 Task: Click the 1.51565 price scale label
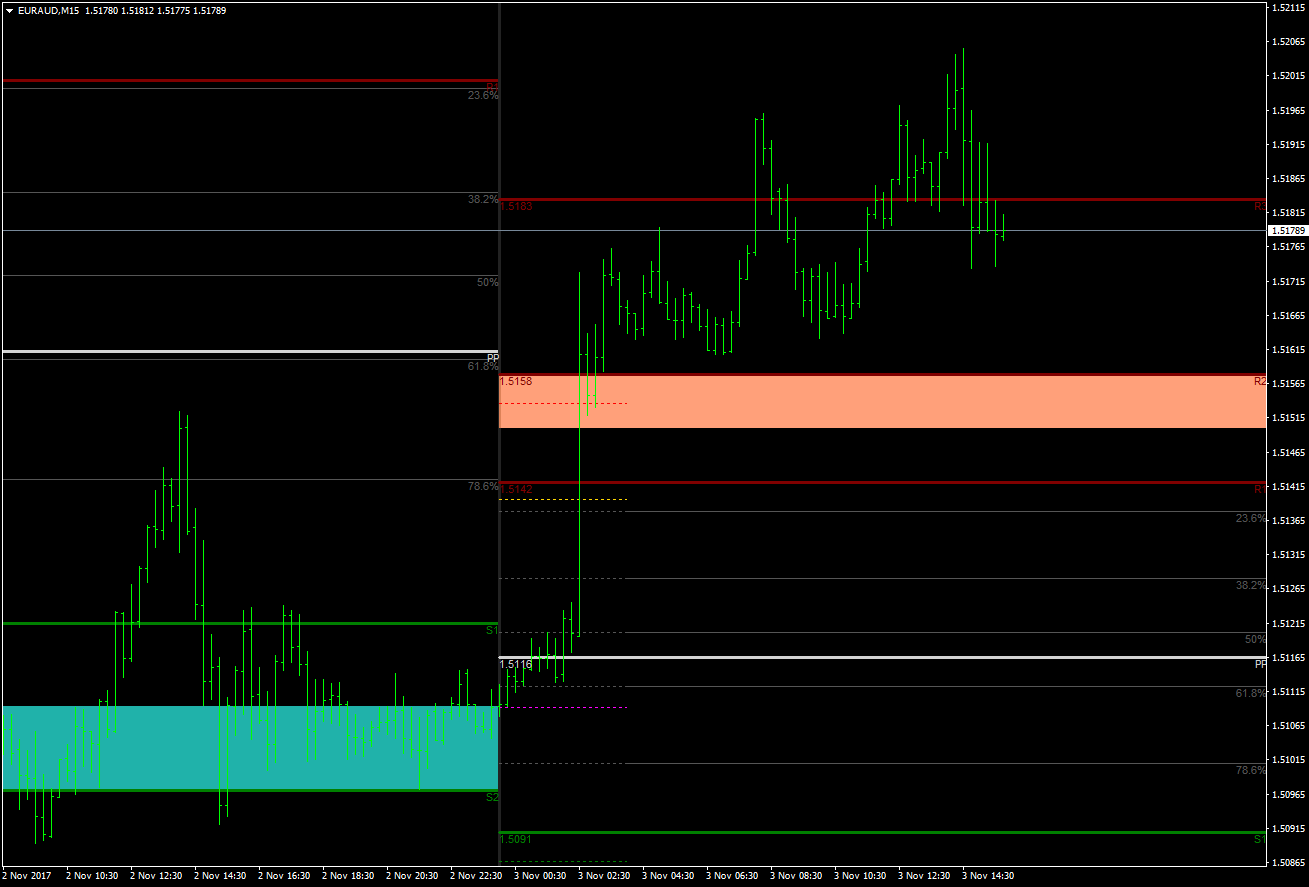1288,384
